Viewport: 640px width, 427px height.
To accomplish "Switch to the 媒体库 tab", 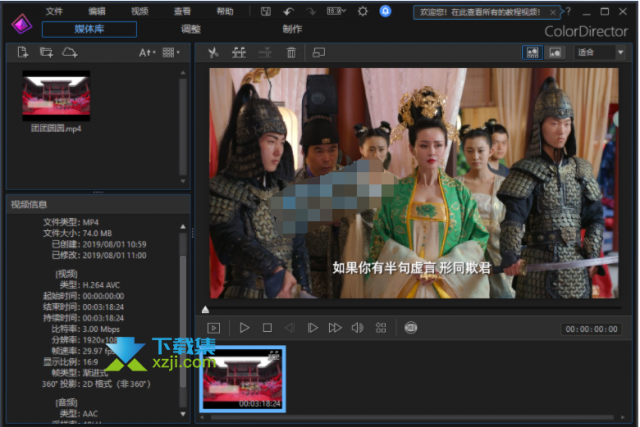I will pos(89,29).
